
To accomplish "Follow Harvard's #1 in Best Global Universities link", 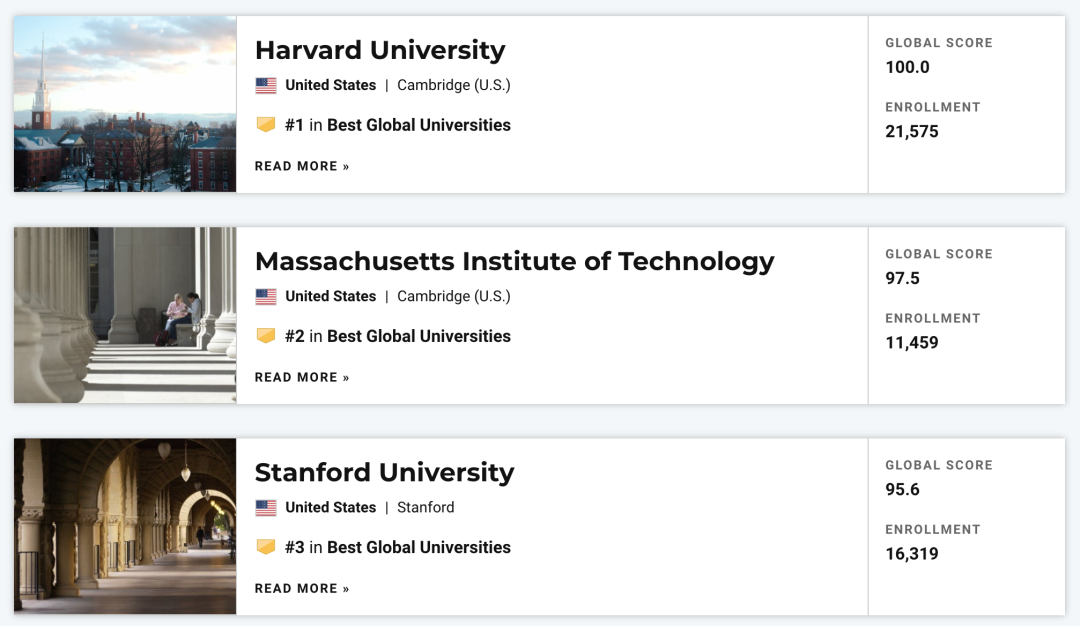I will tap(398, 125).
